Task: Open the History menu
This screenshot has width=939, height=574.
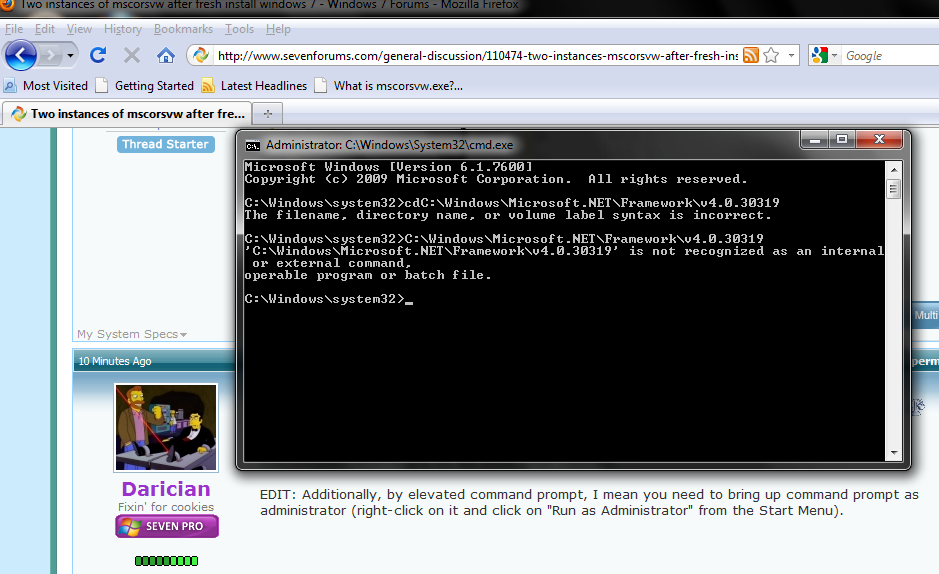Action: coord(123,29)
